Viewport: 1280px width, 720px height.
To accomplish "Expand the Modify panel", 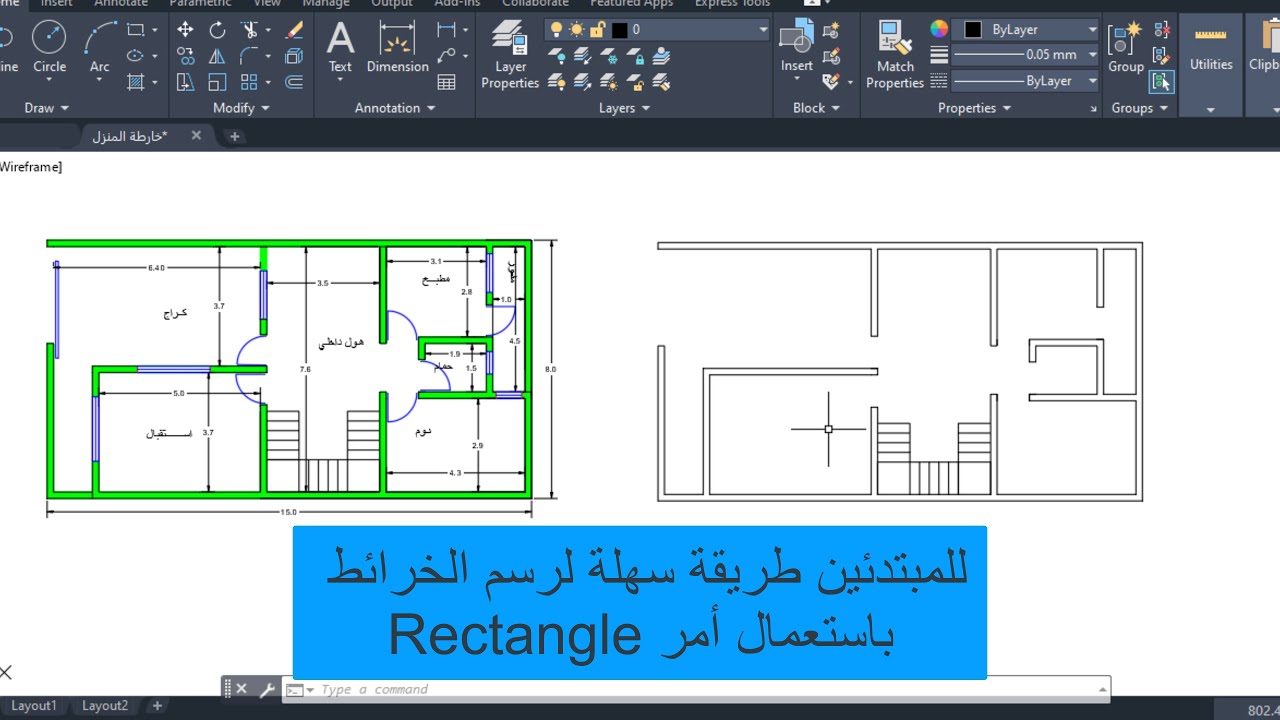I will pos(241,108).
